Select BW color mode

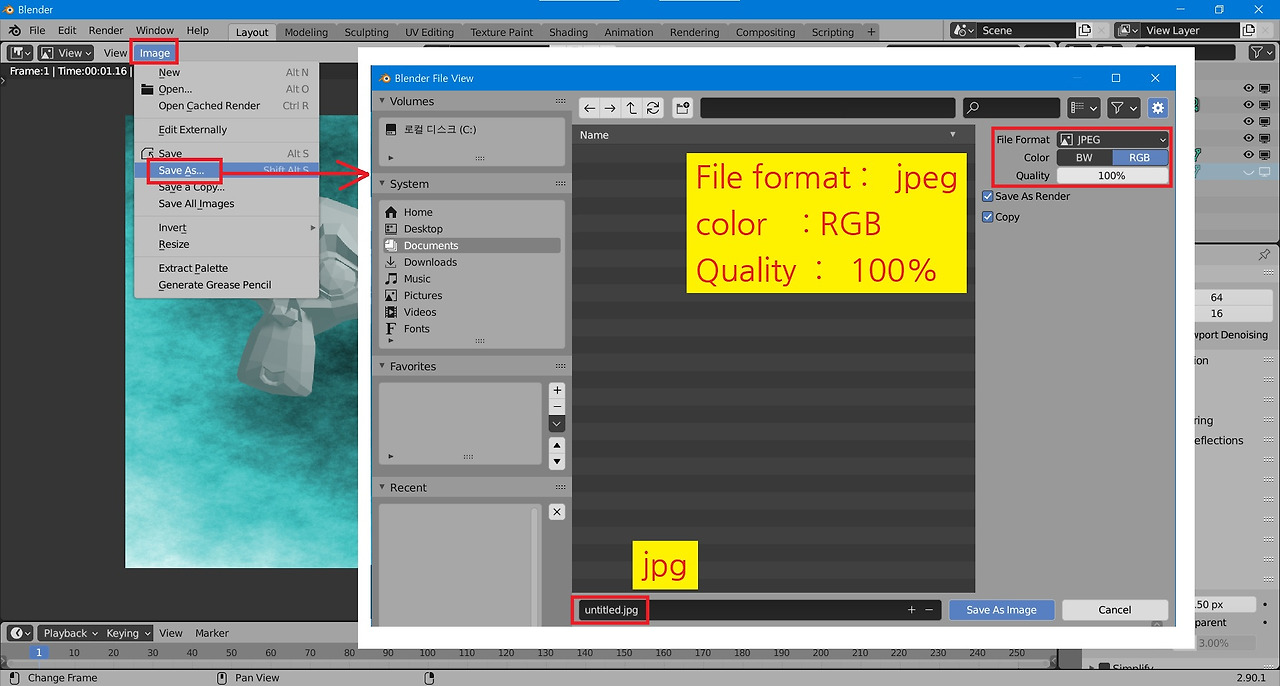(1084, 158)
